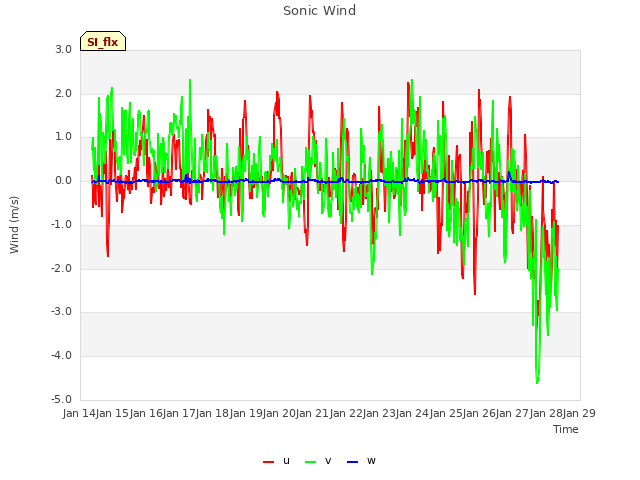Viewport: 640px width, 480px height.
Task: Click the Jan 24 x-axis tick label
Action: [413, 413]
